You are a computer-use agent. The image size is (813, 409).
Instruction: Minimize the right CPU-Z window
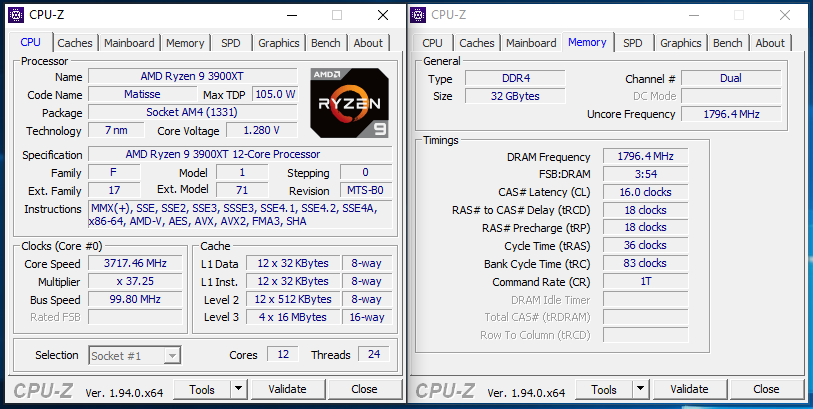[694, 15]
